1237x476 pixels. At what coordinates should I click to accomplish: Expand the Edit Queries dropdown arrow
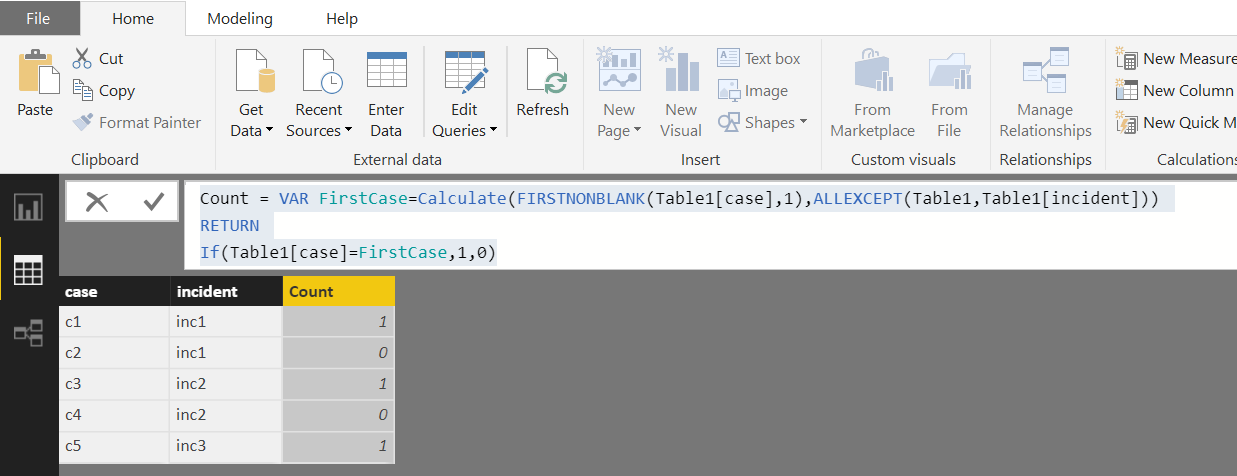click(x=494, y=131)
